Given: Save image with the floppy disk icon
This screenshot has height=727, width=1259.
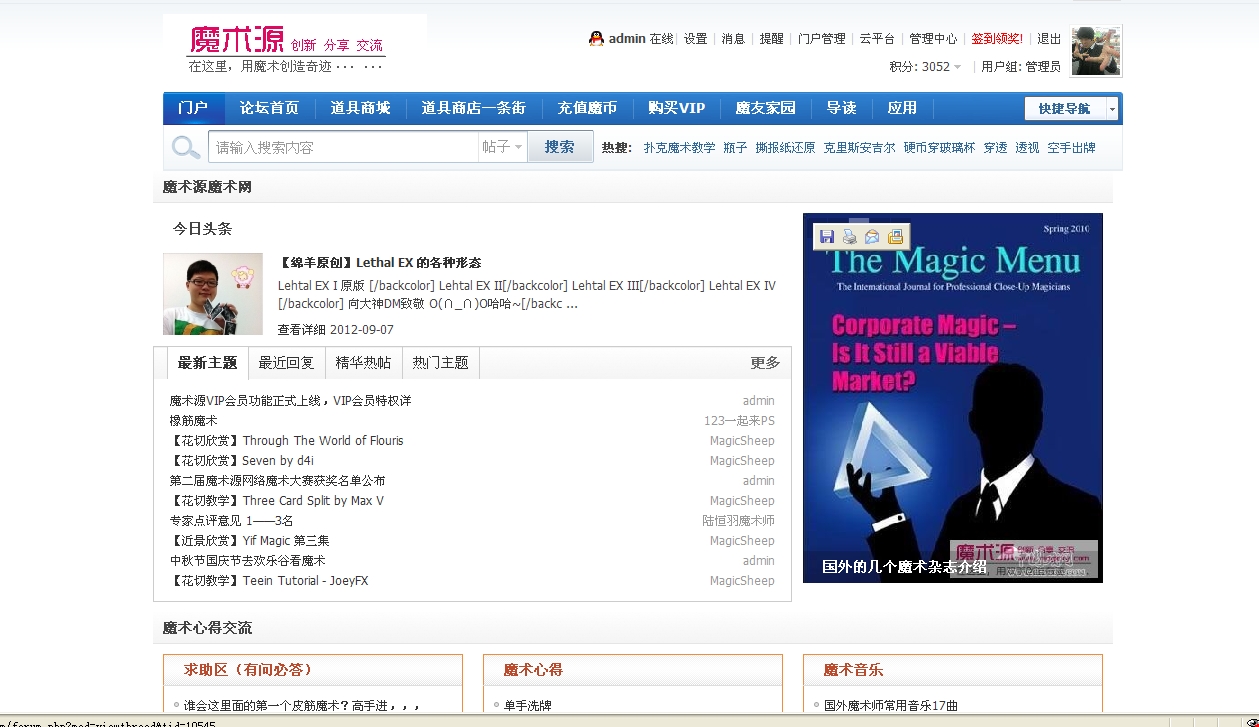Looking at the screenshot, I should click(x=827, y=236).
